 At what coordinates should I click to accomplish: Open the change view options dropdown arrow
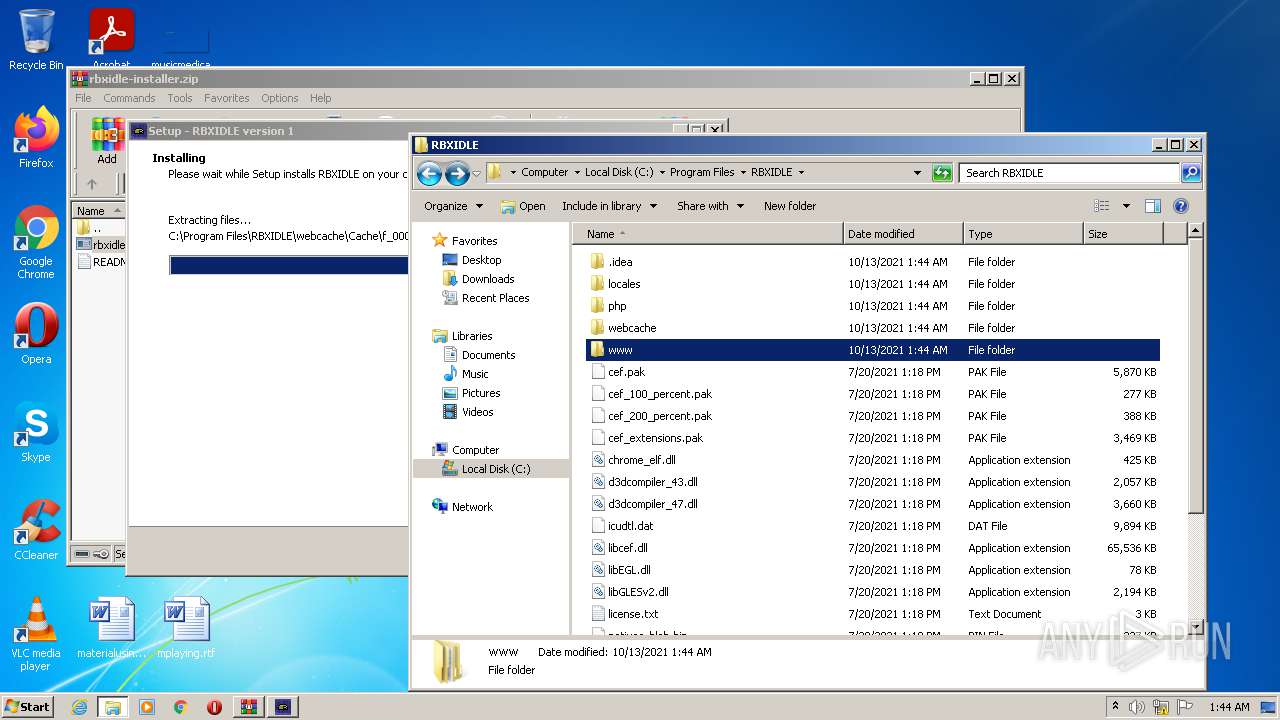click(1126, 206)
